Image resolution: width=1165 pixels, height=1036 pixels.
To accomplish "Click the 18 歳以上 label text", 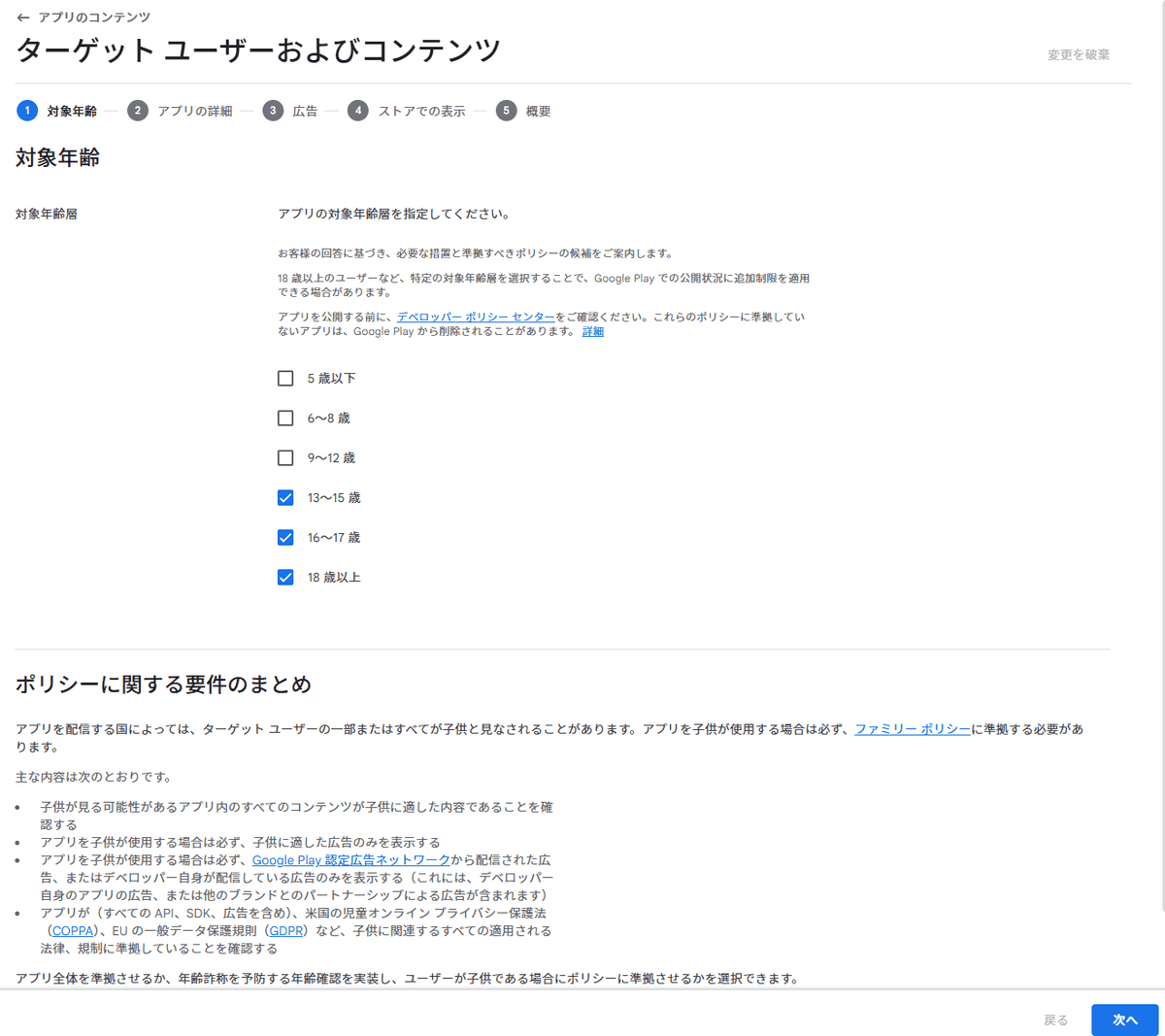I will click(x=334, y=578).
